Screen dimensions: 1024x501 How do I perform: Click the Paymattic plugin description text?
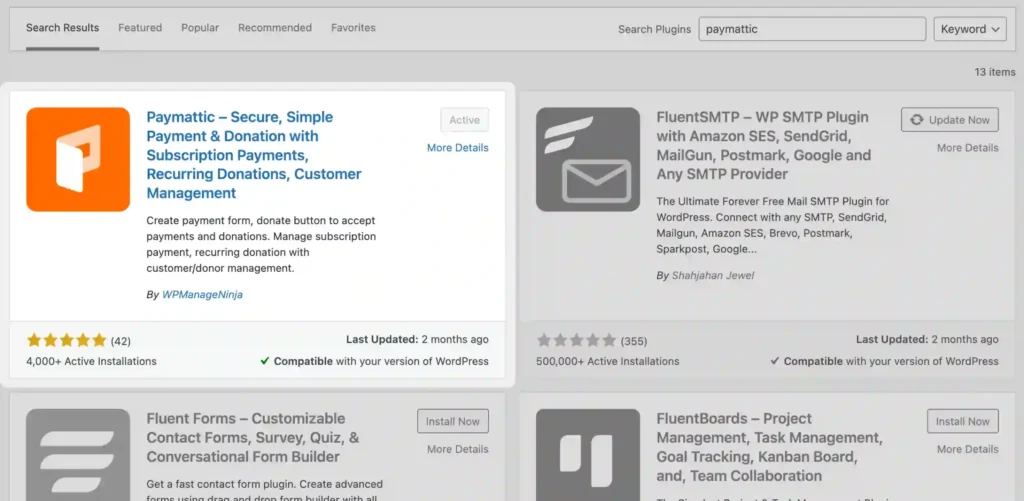tap(261, 244)
